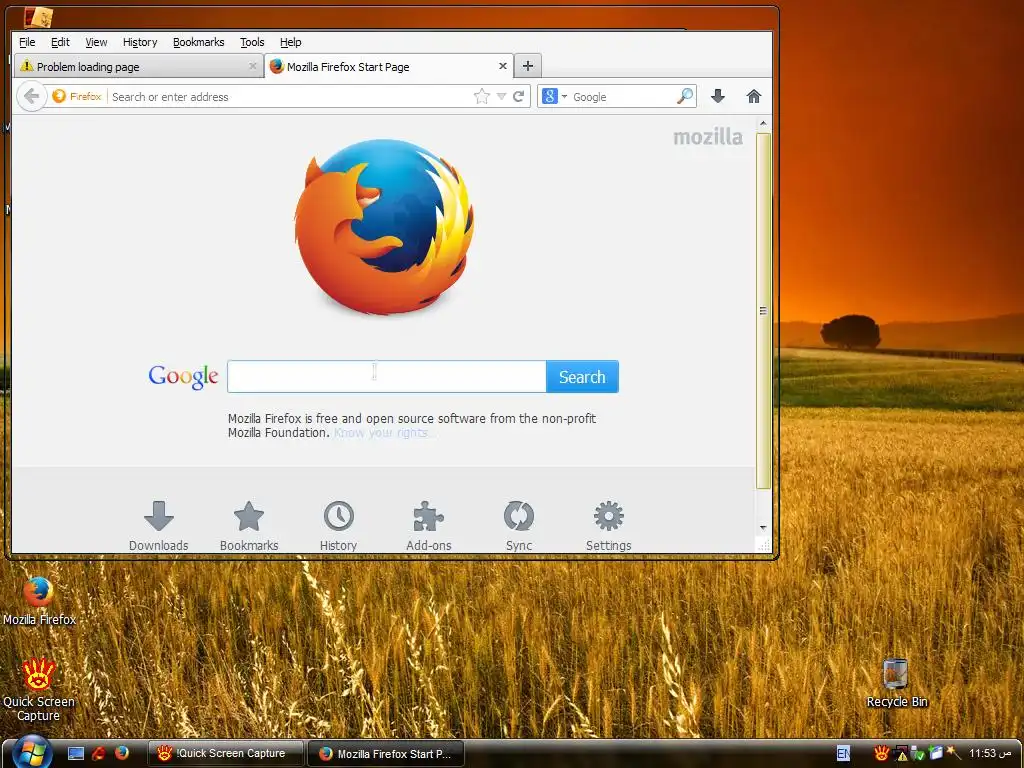Open the Know your rights link

coord(383,433)
